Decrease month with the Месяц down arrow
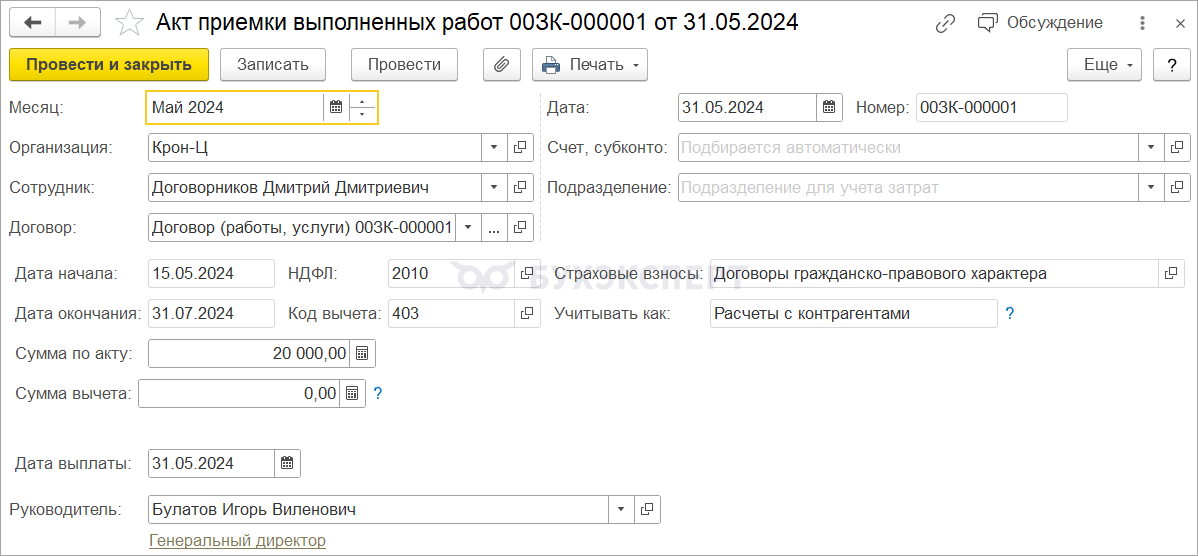Image resolution: width=1198 pixels, height=556 pixels. point(362,115)
